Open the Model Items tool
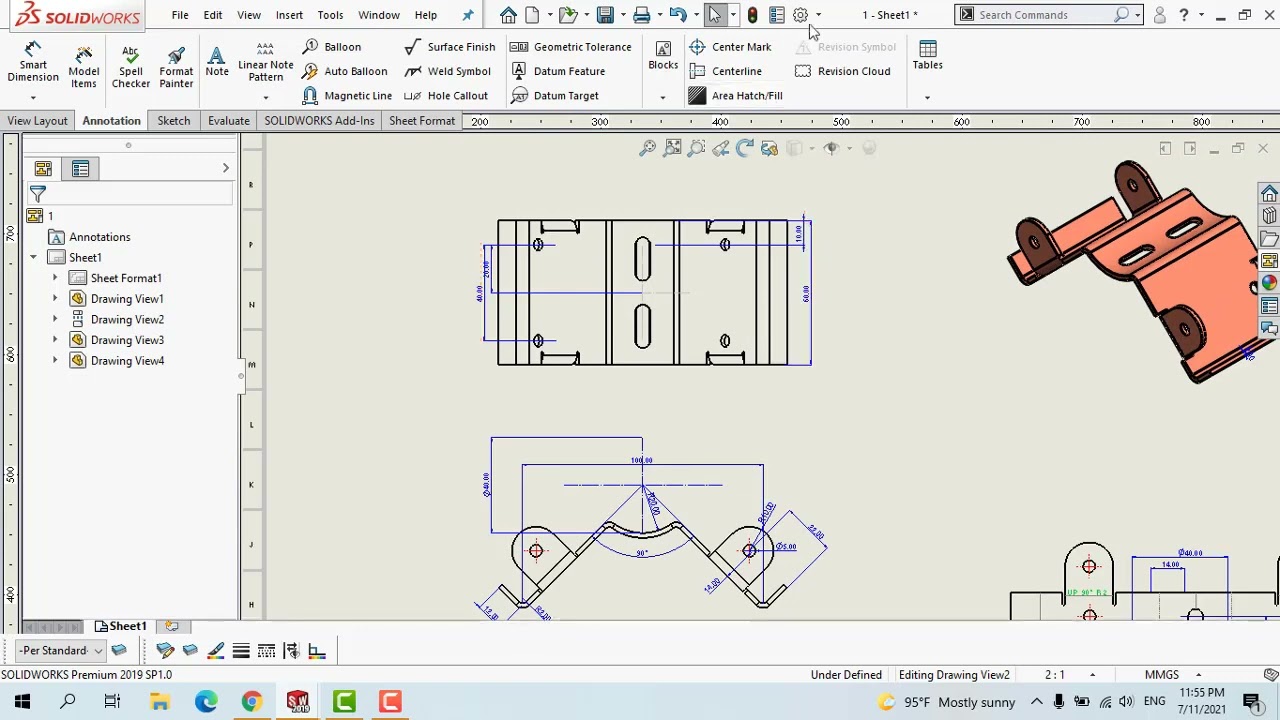This screenshot has height=720, width=1280. [84, 66]
